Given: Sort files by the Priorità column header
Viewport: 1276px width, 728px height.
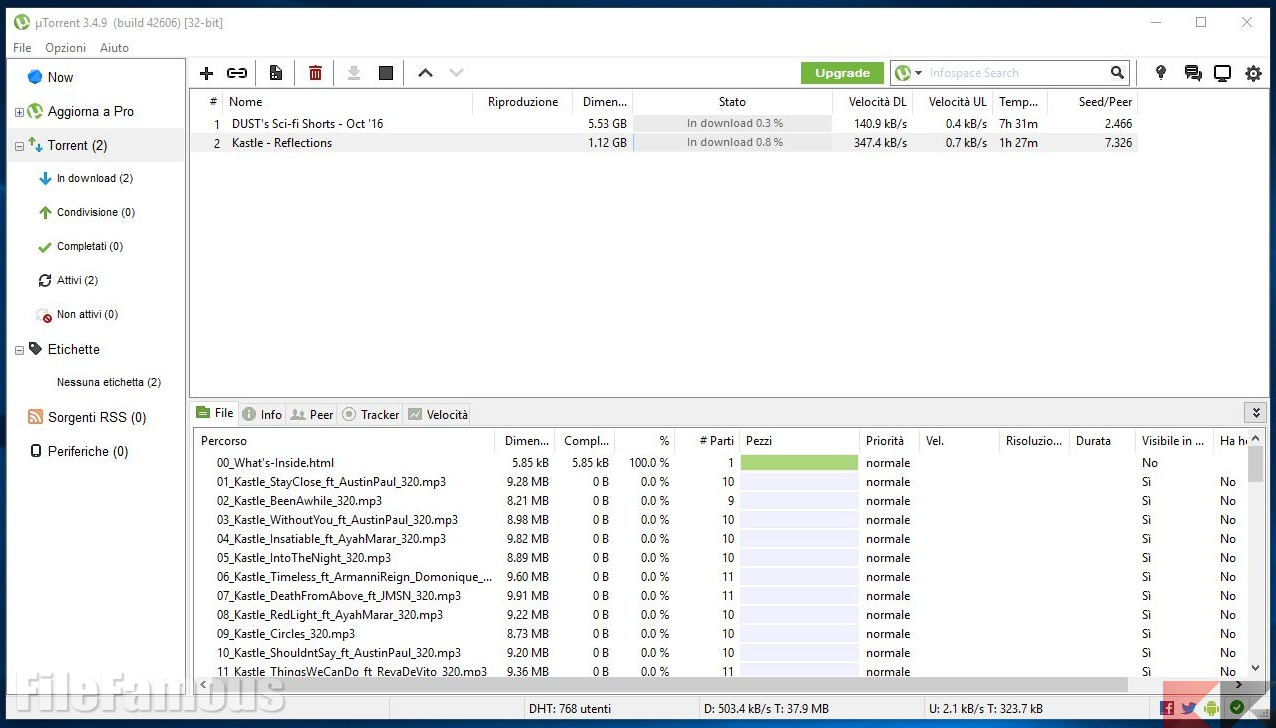Looking at the screenshot, I should pos(890,441).
